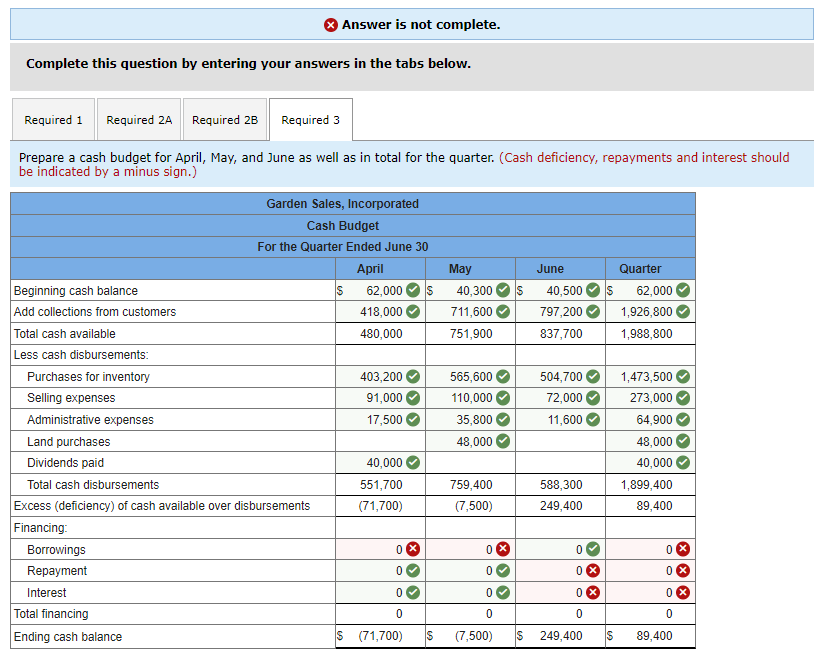Click red X icon in April Borrowings
This screenshot has height=656, width=818.
point(413,549)
